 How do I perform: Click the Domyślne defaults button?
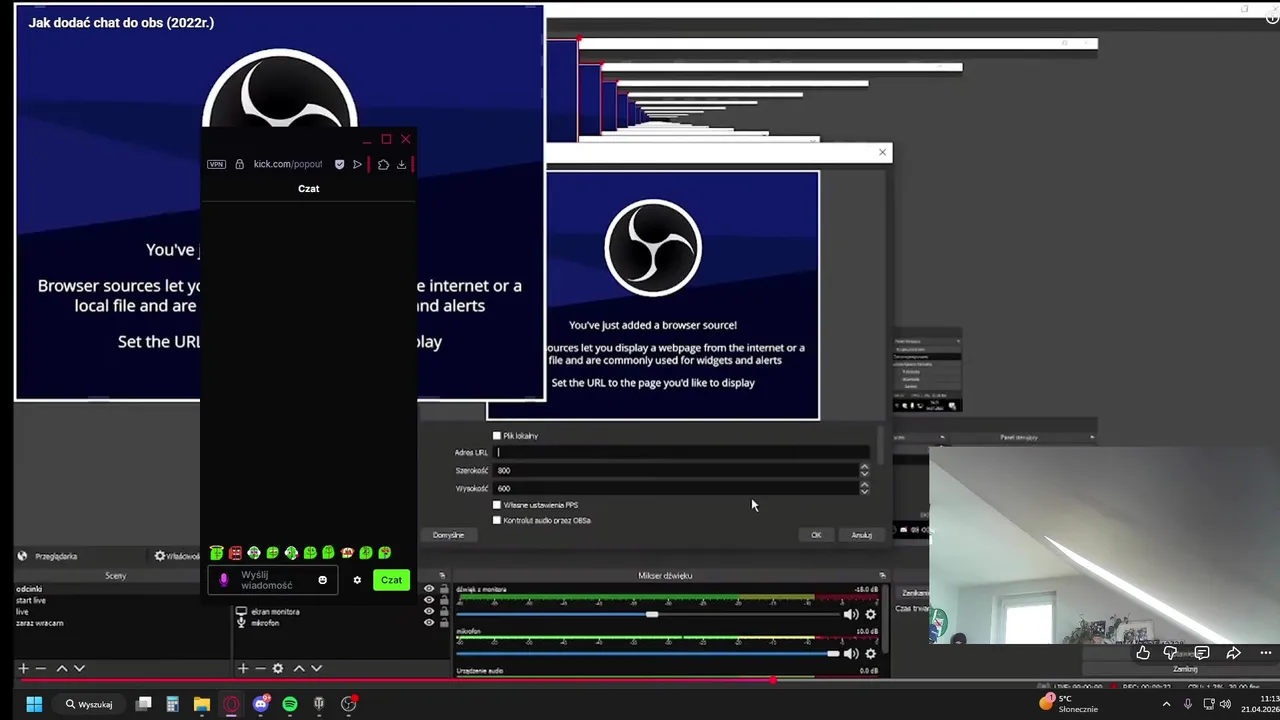coord(448,535)
